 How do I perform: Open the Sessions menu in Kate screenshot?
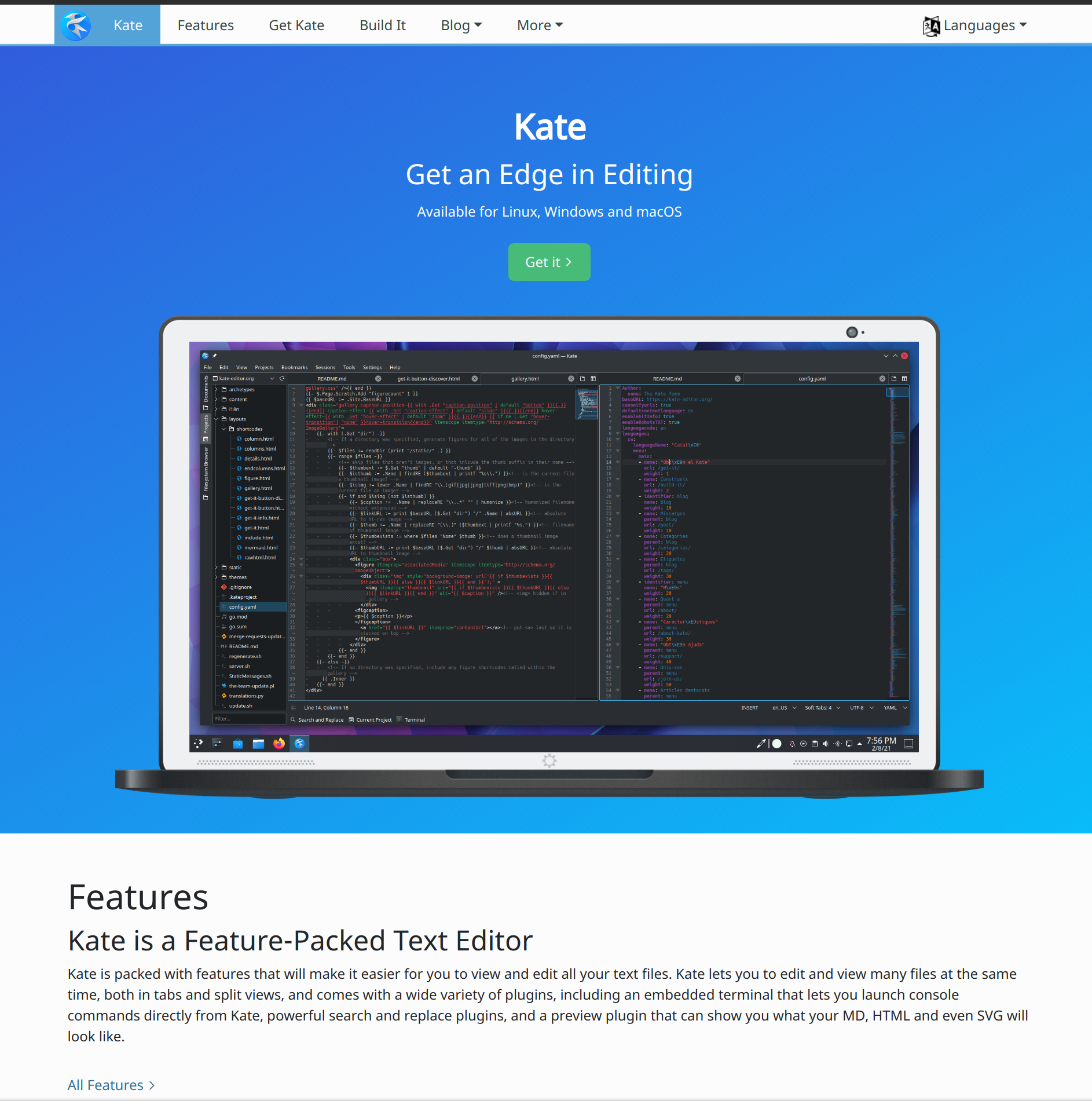click(325, 367)
